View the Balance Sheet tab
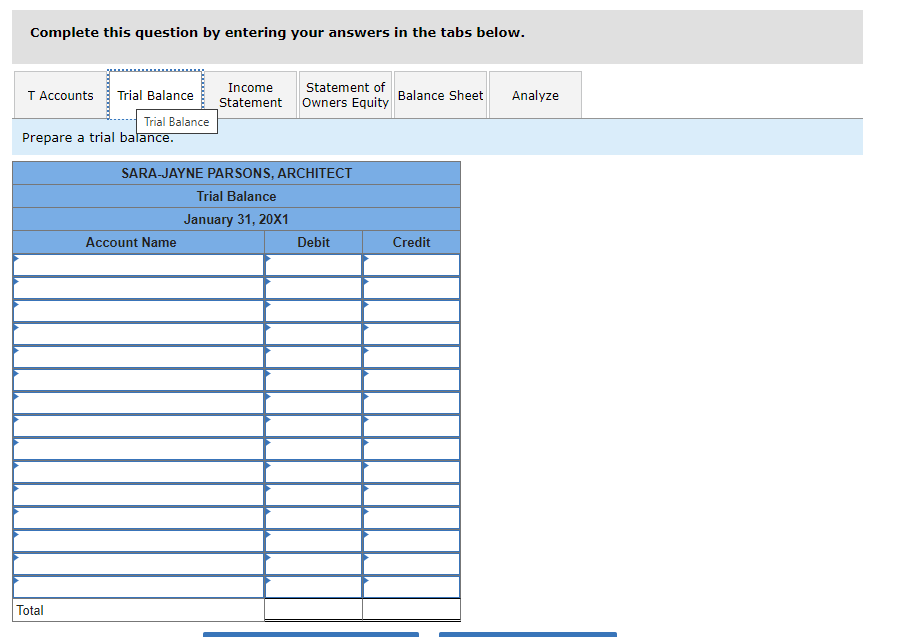The height and width of the screenshot is (637, 919). pos(440,95)
